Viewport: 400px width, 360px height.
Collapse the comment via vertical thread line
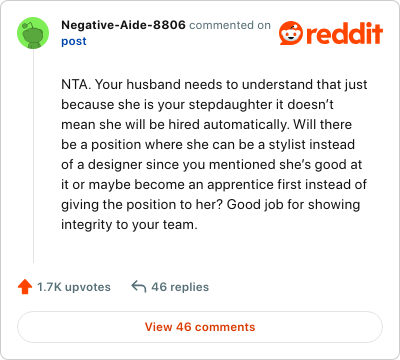tap(33, 156)
